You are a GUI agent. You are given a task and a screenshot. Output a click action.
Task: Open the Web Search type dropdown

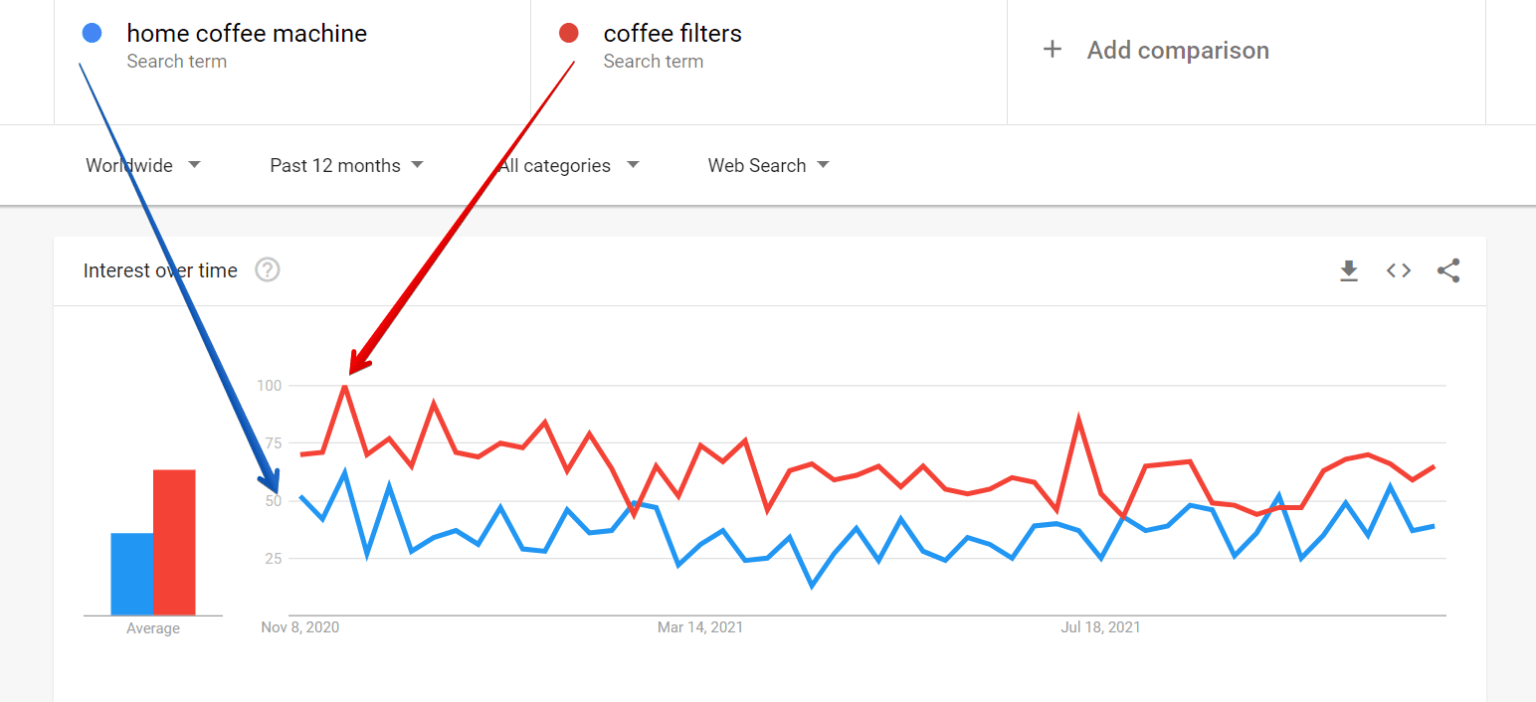coord(768,165)
